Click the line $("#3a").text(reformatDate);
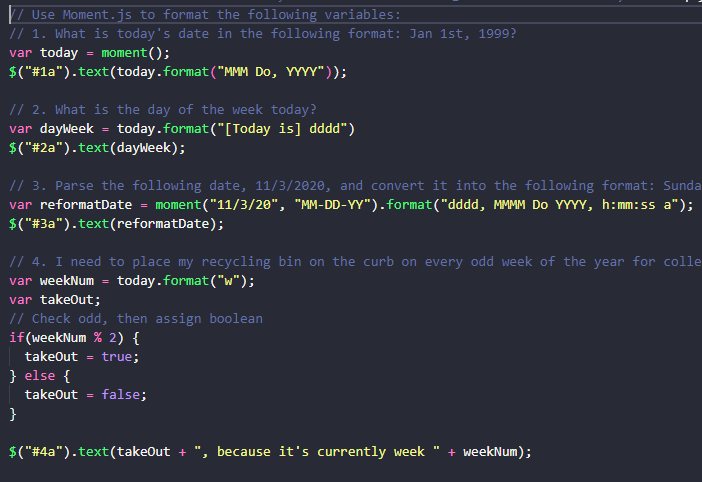Image resolution: width=702 pixels, height=482 pixels. click(116, 224)
